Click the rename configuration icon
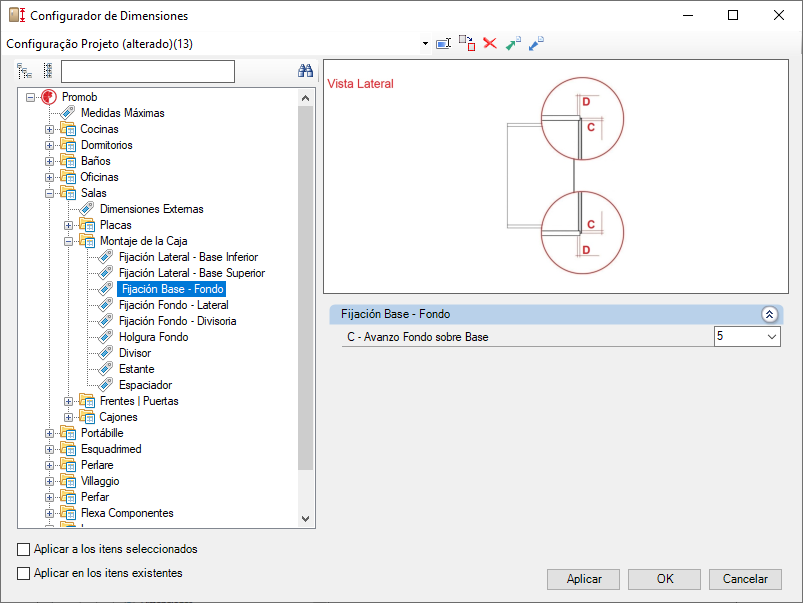This screenshot has width=803, height=603. (443, 44)
